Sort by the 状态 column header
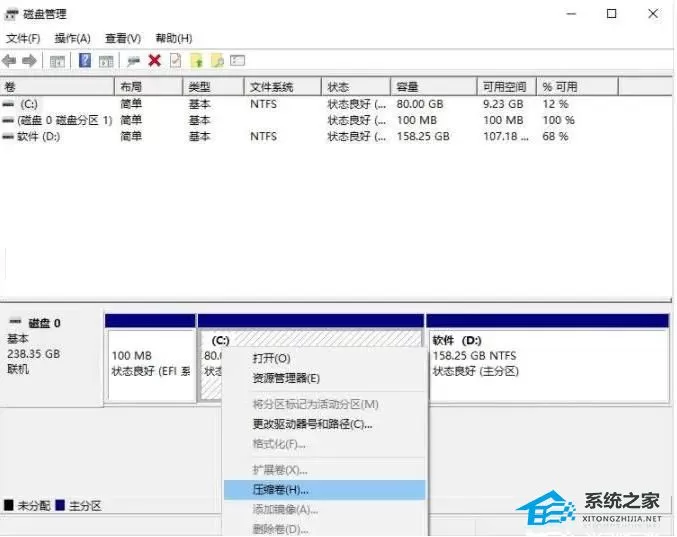This screenshot has height=537, width=677. coord(357,87)
